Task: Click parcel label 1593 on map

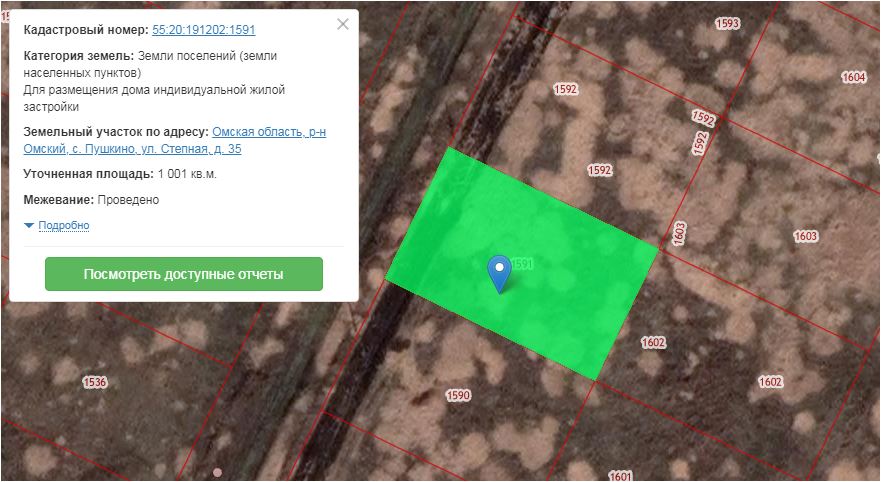Action: point(727,24)
